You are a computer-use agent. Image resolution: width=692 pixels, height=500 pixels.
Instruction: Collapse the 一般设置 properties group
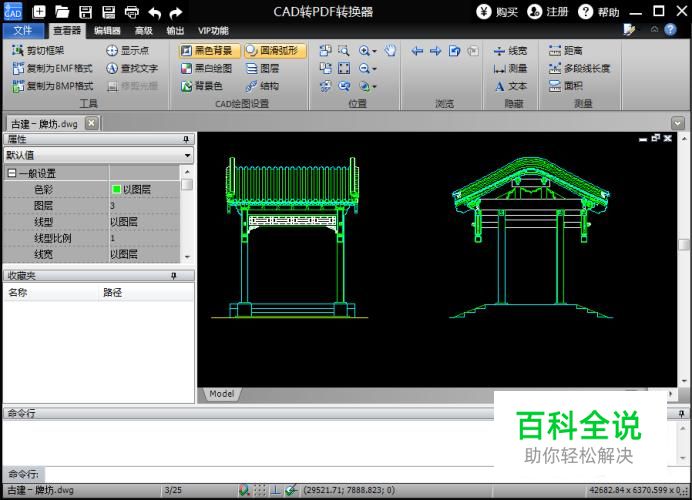pos(11,173)
